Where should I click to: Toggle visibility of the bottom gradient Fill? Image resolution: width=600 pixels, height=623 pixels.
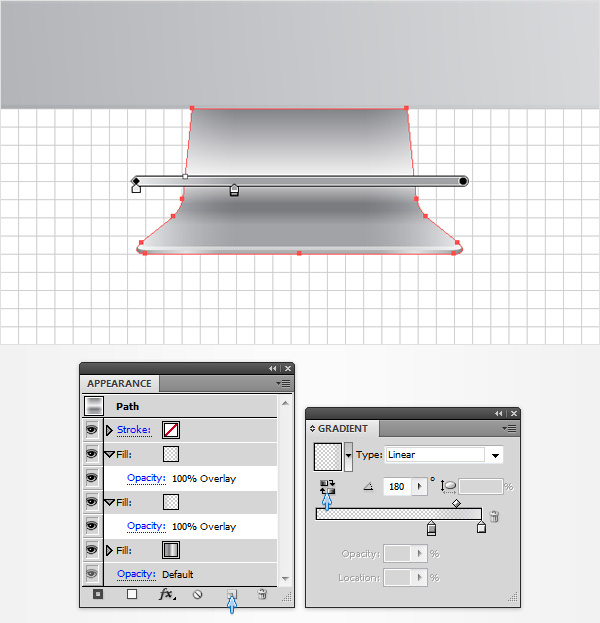coord(92,550)
